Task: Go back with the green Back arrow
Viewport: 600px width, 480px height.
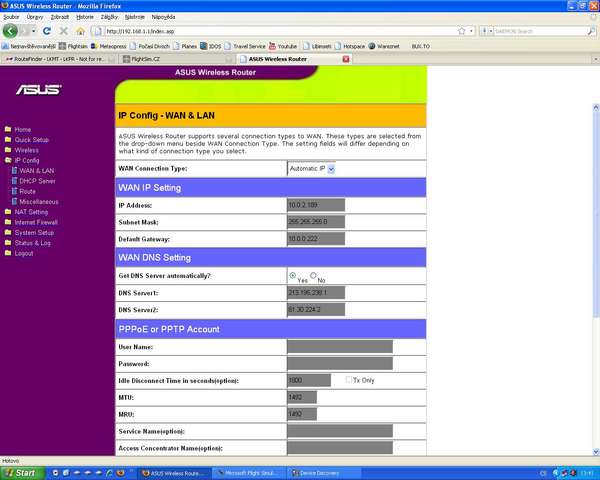Action: click(10, 31)
